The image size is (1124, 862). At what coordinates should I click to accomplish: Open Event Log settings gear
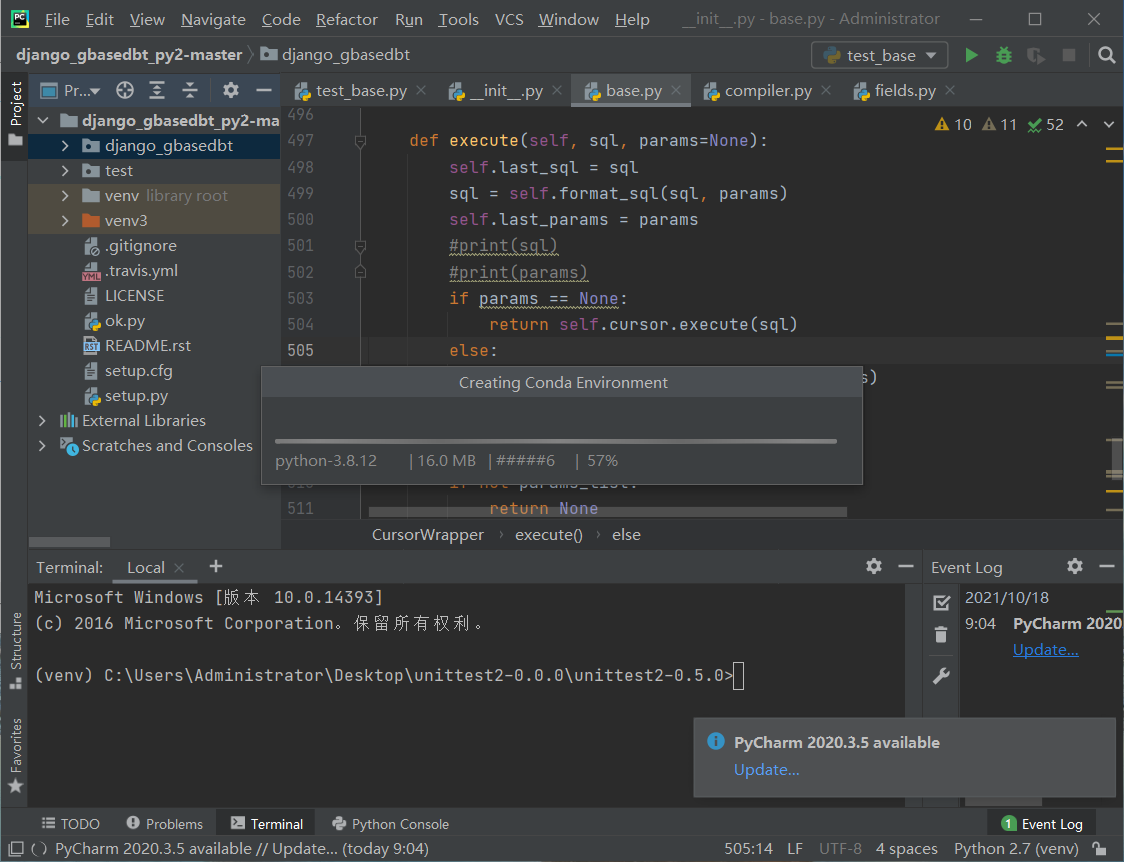click(x=1074, y=567)
